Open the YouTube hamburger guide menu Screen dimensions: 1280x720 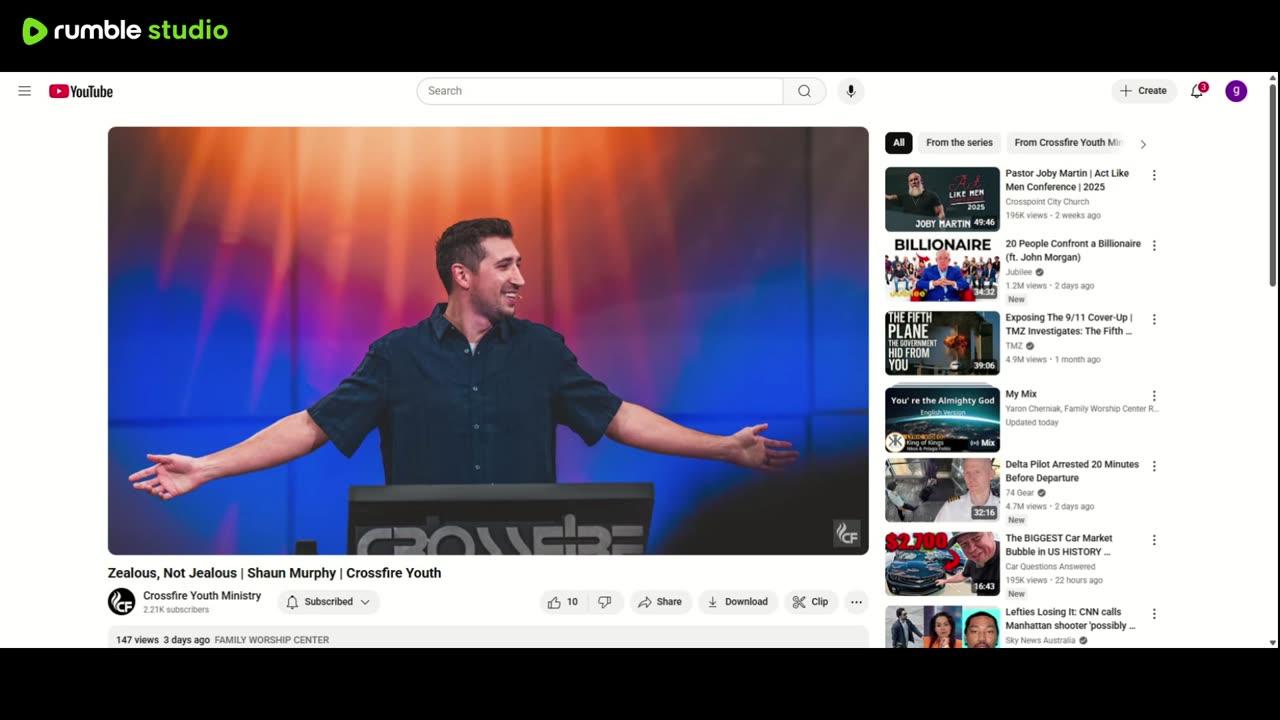click(24, 91)
